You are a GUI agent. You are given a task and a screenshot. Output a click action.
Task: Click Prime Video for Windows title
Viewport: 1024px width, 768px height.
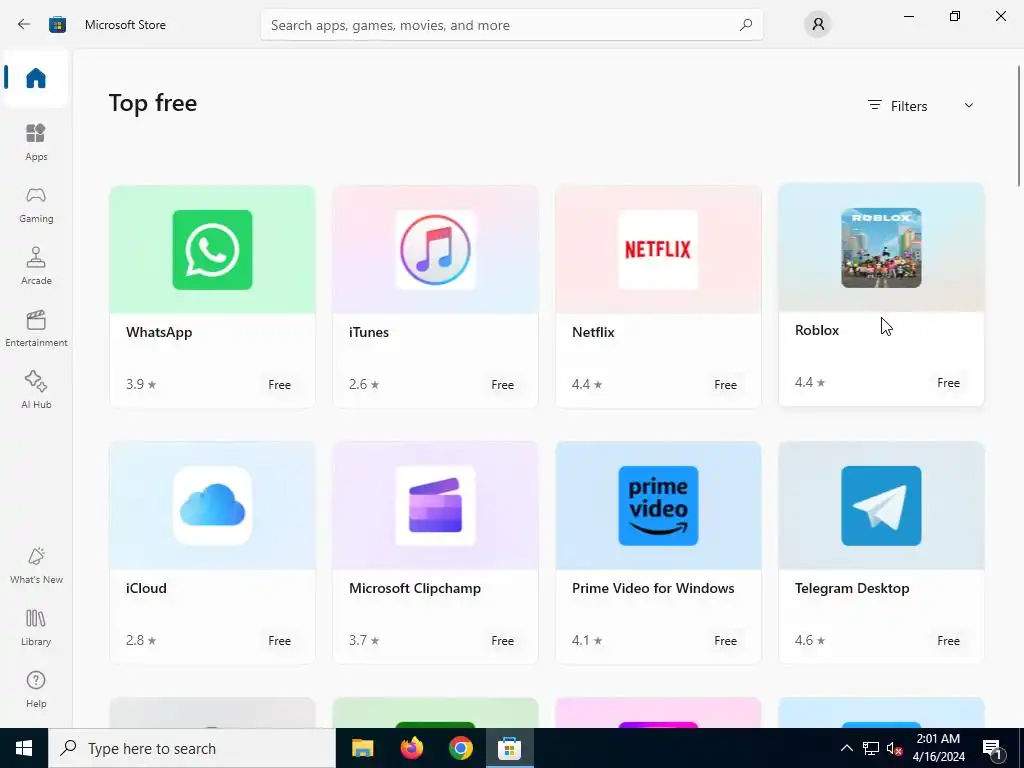pyautogui.click(x=653, y=588)
